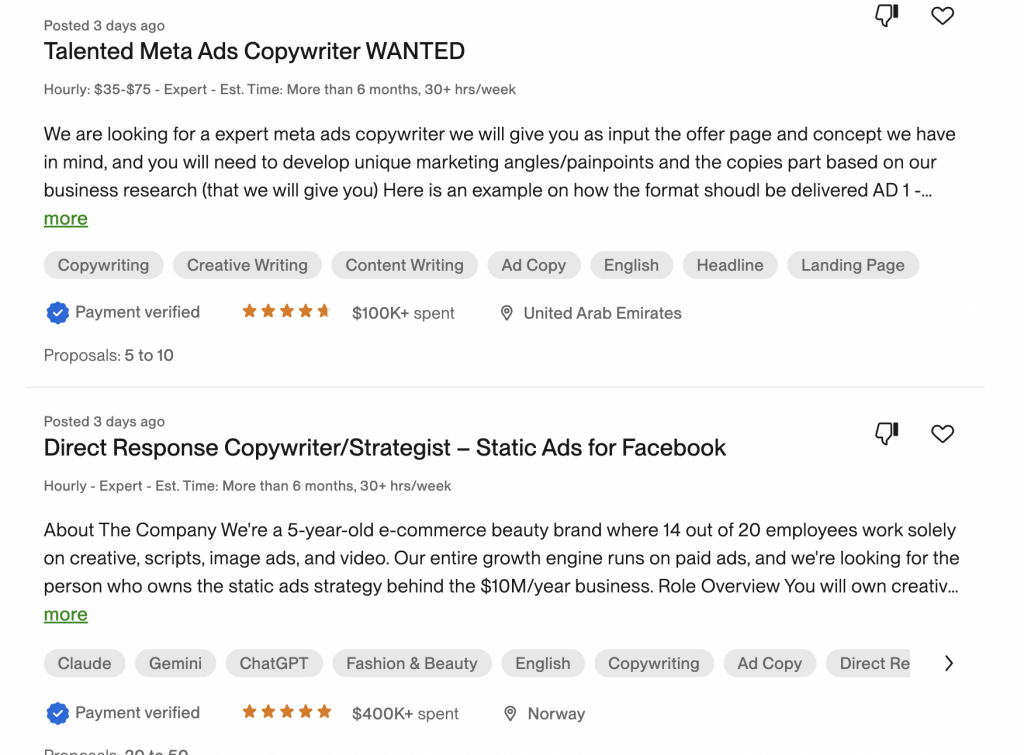The height and width of the screenshot is (755, 1024).
Task: Click the star rating of $100K+ client
Action: coord(287,312)
